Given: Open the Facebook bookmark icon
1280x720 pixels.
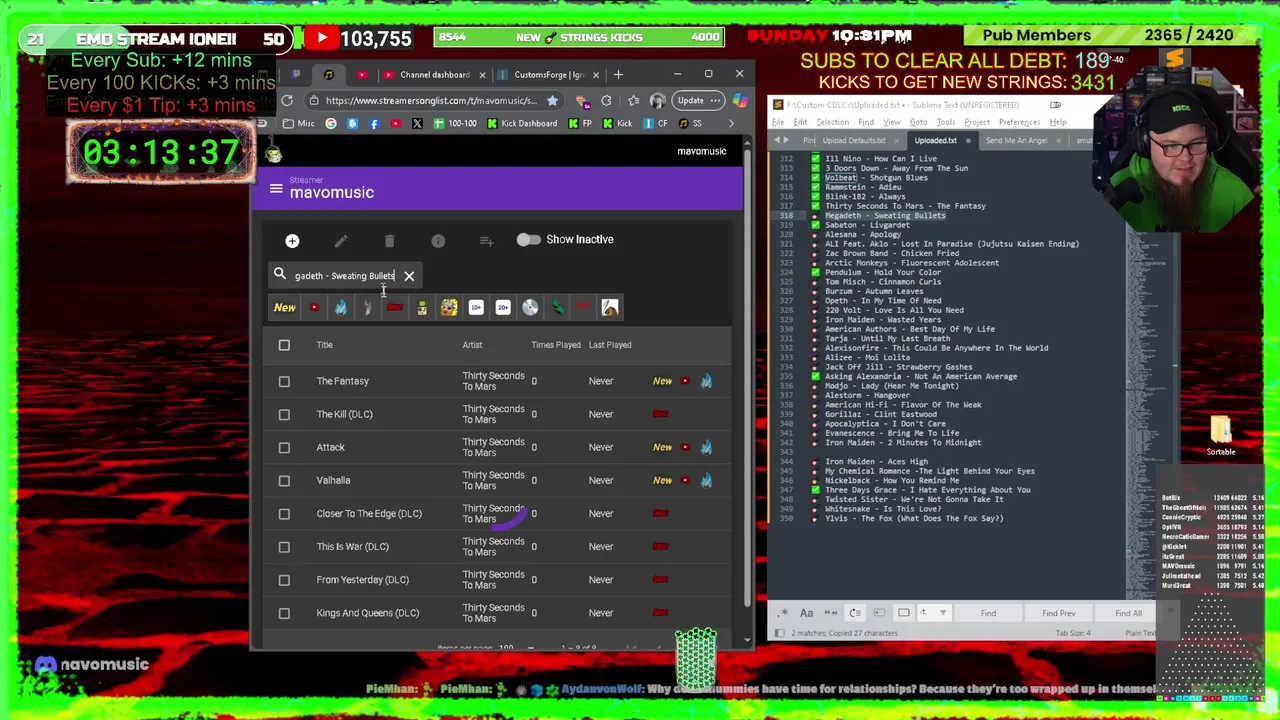Looking at the screenshot, I should [374, 123].
